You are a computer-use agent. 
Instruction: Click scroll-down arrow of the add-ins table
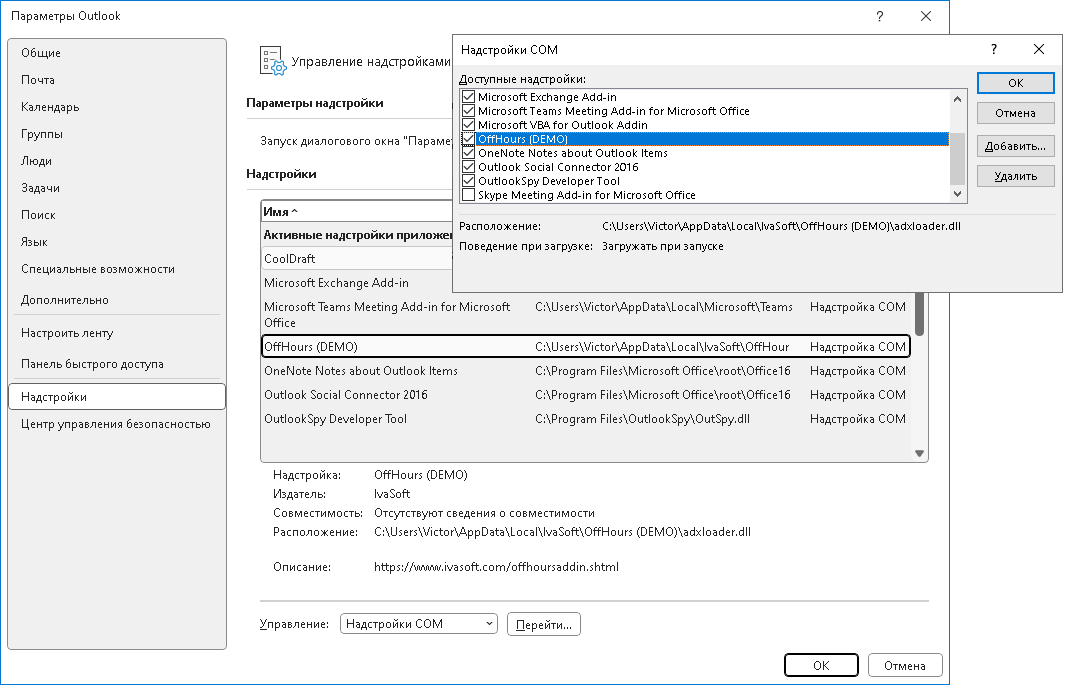919,453
